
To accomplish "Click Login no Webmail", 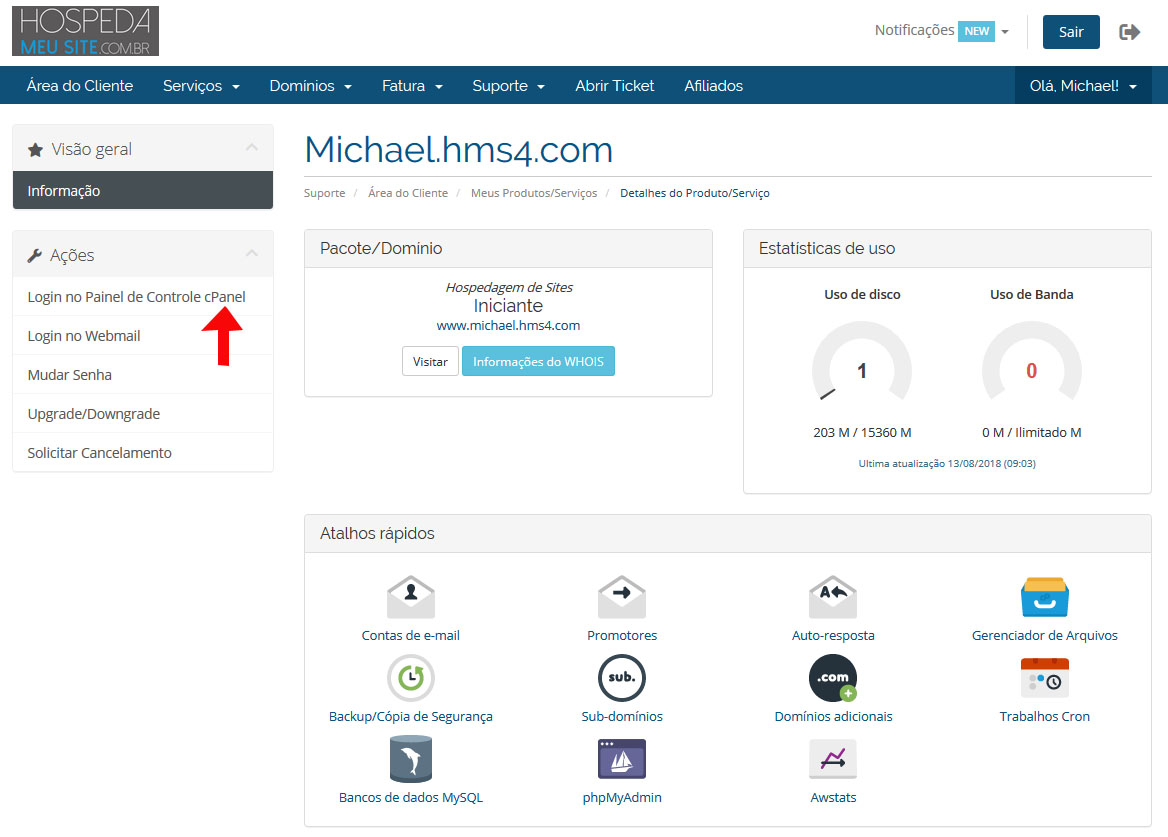I will (143, 336).
